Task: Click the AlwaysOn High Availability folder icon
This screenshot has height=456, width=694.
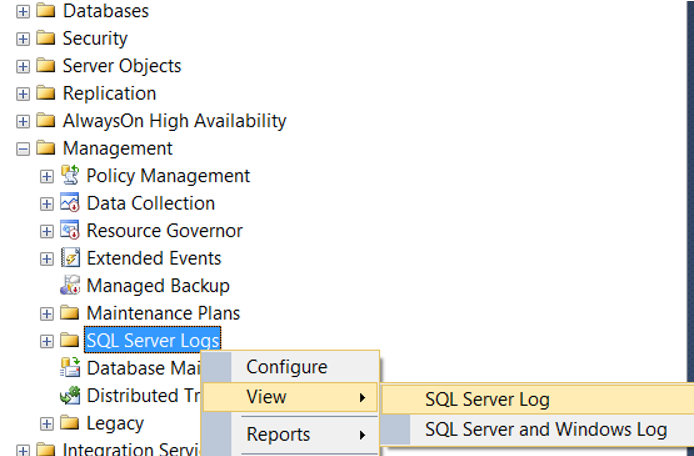Action: pyautogui.click(x=46, y=120)
